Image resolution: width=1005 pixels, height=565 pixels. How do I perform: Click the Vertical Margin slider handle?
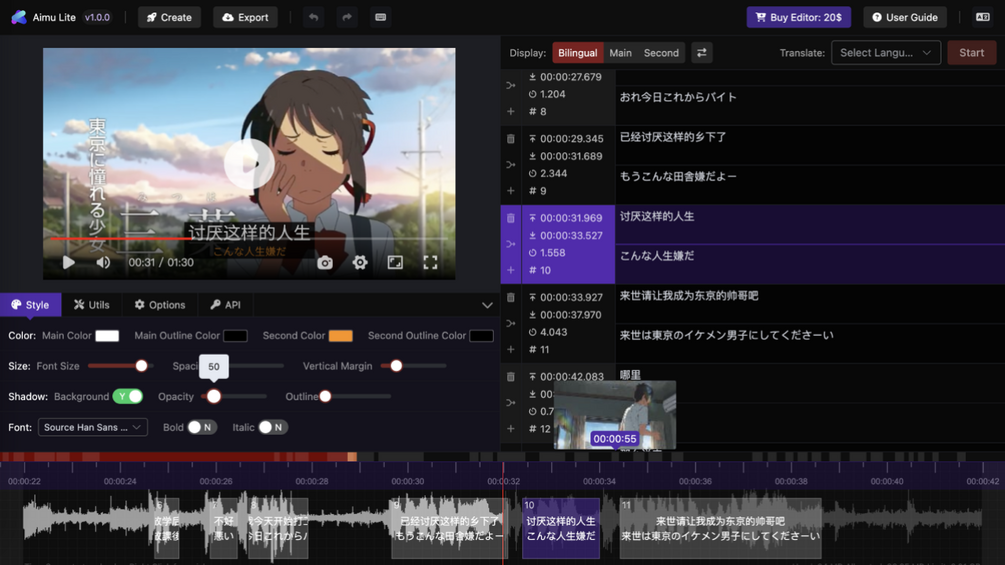click(x=396, y=366)
